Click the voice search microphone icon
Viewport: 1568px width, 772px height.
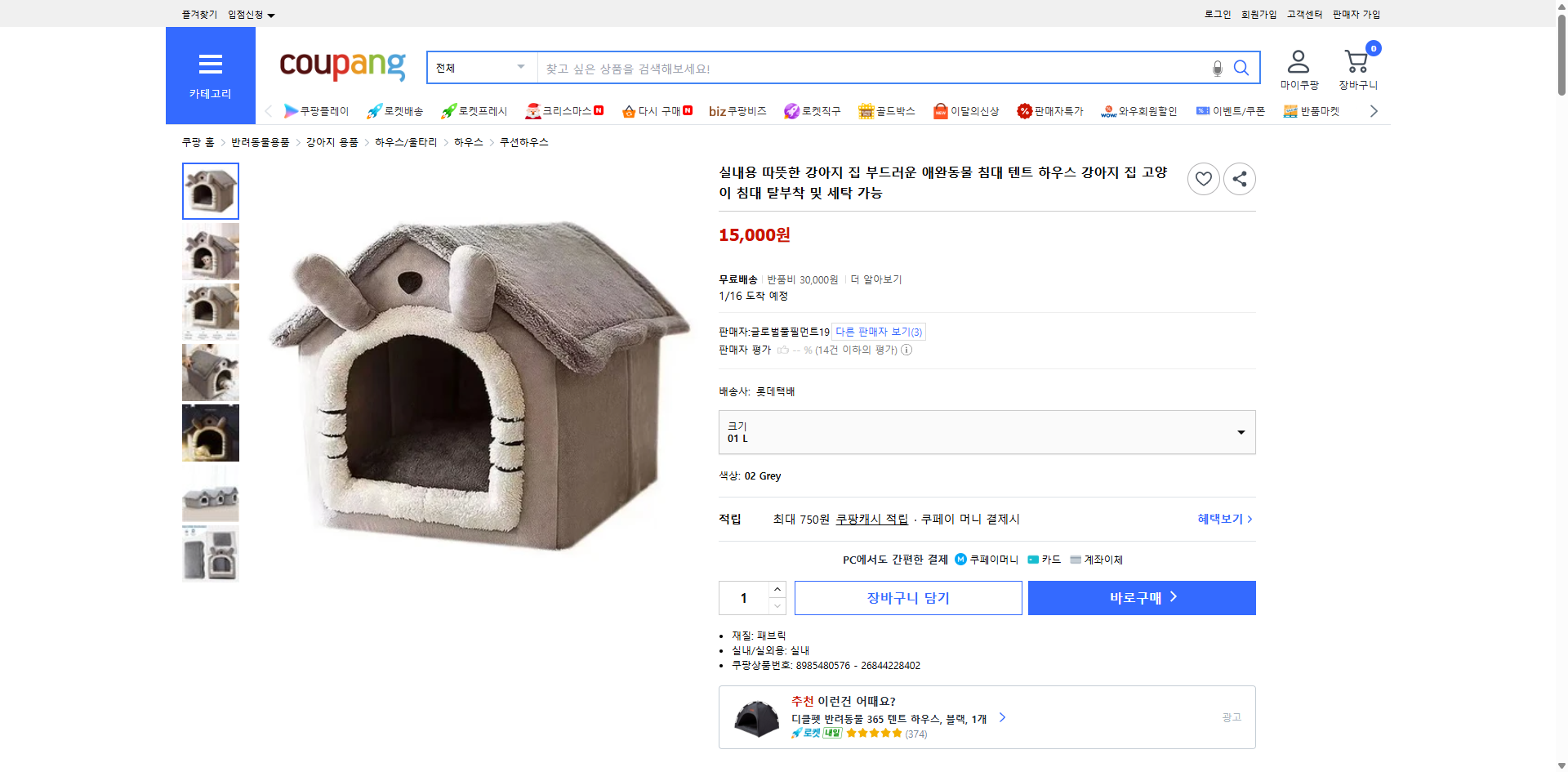1216,68
